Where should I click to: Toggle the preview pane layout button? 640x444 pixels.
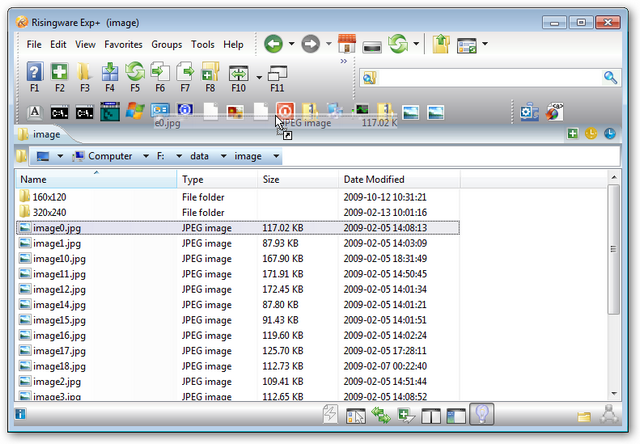(x=457, y=415)
